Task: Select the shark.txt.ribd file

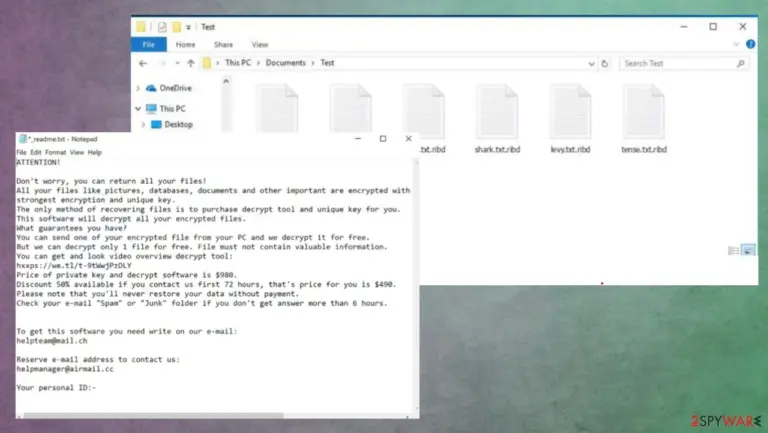Action: [x=497, y=119]
